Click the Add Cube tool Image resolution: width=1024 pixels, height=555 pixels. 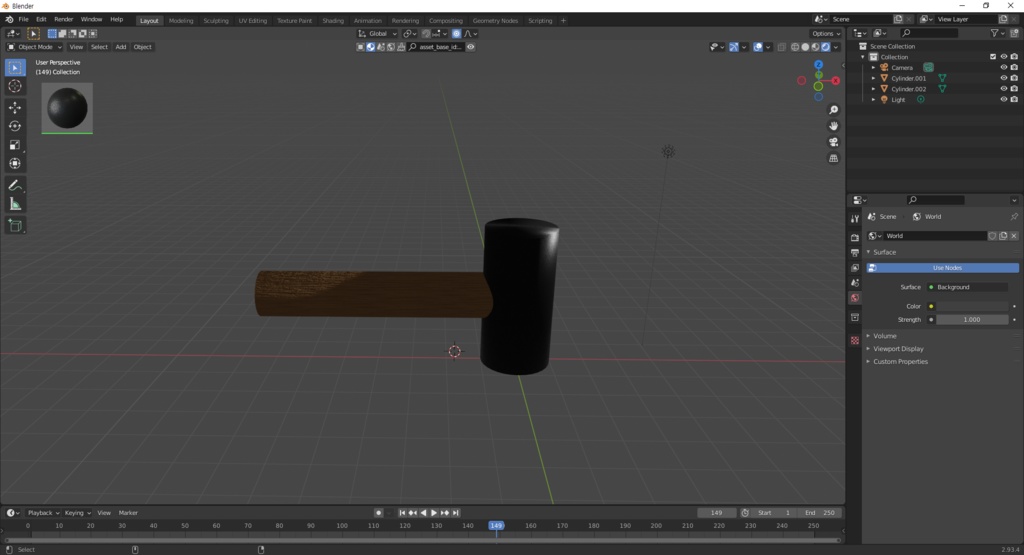point(15,226)
